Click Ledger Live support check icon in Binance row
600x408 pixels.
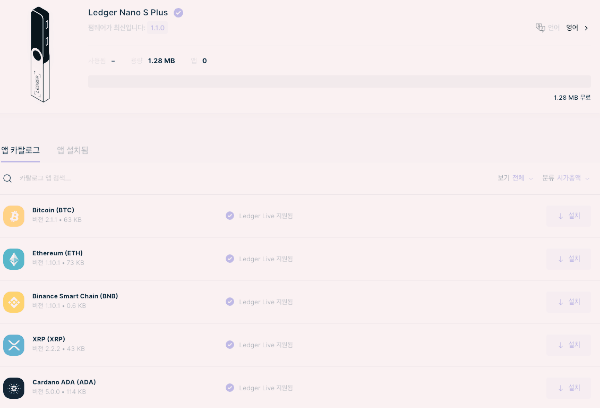click(230, 302)
